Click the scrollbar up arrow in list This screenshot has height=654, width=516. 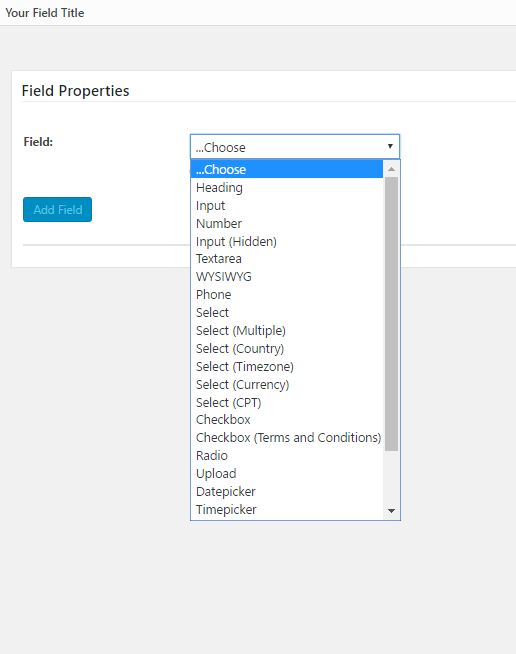point(391,169)
